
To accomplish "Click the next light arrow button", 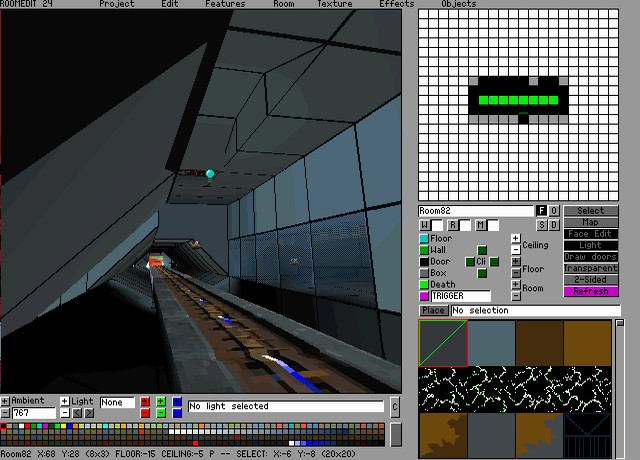I will (x=90, y=412).
